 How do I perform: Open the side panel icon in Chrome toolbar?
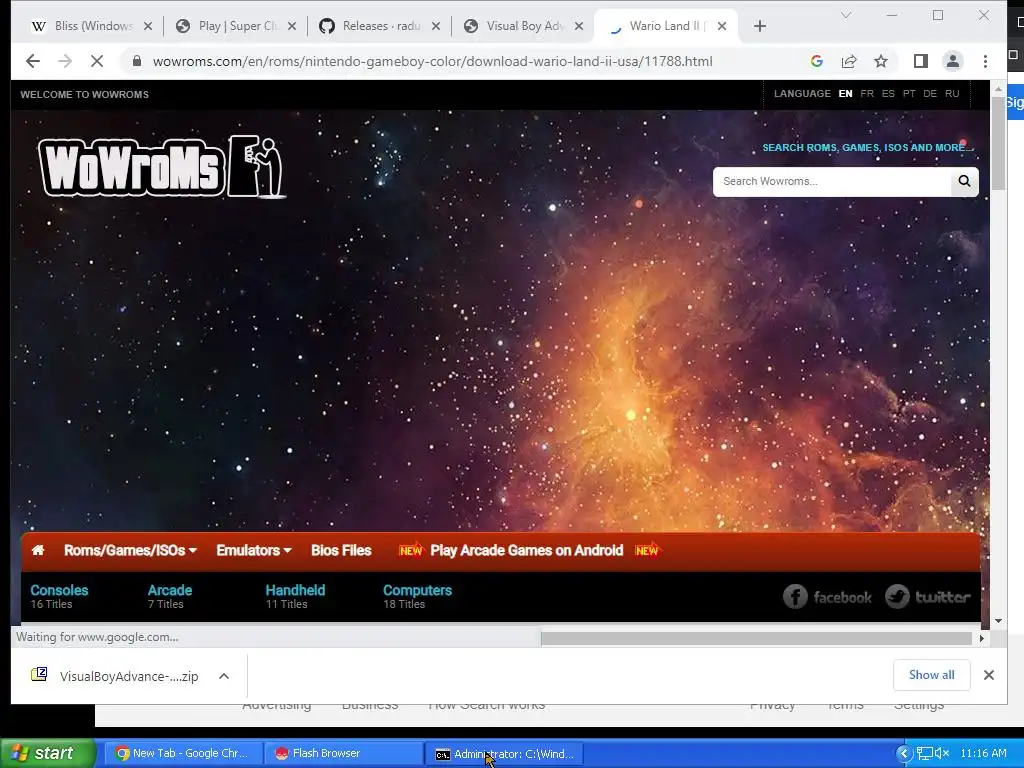pyautogui.click(x=921, y=61)
